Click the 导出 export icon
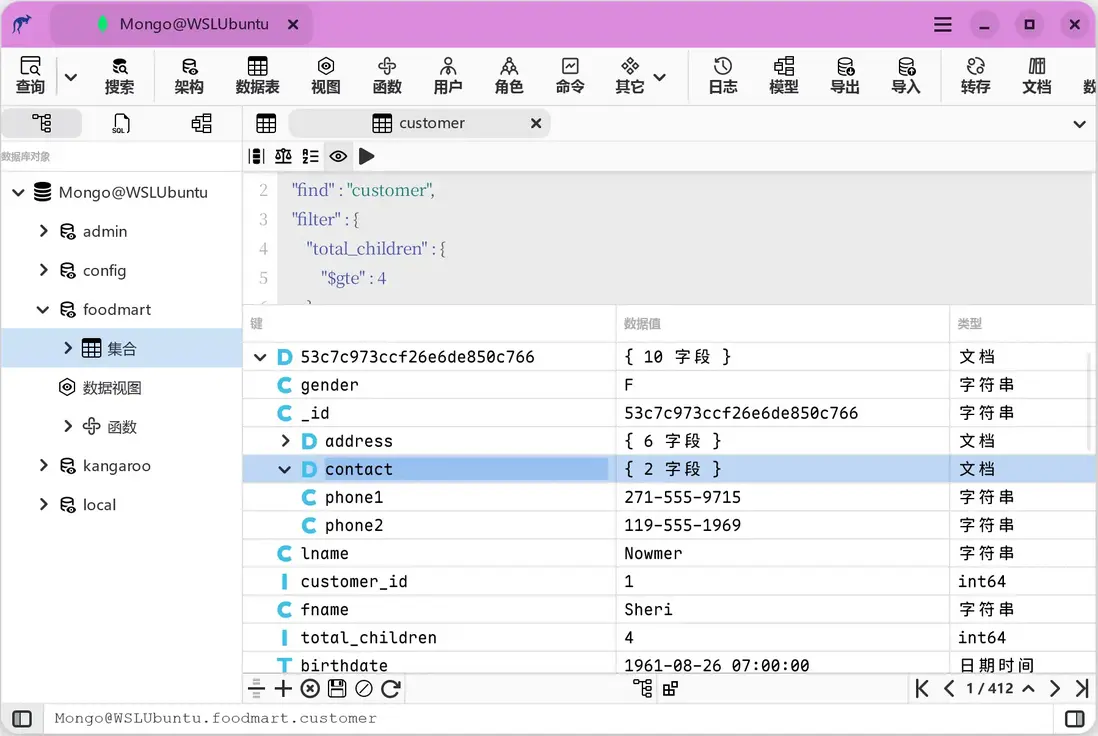The image size is (1098, 736). (844, 76)
